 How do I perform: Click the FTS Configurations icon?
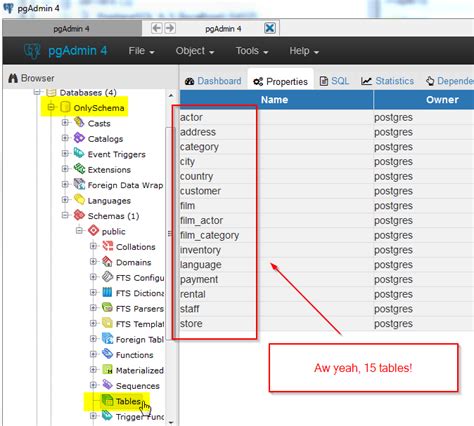[107, 277]
